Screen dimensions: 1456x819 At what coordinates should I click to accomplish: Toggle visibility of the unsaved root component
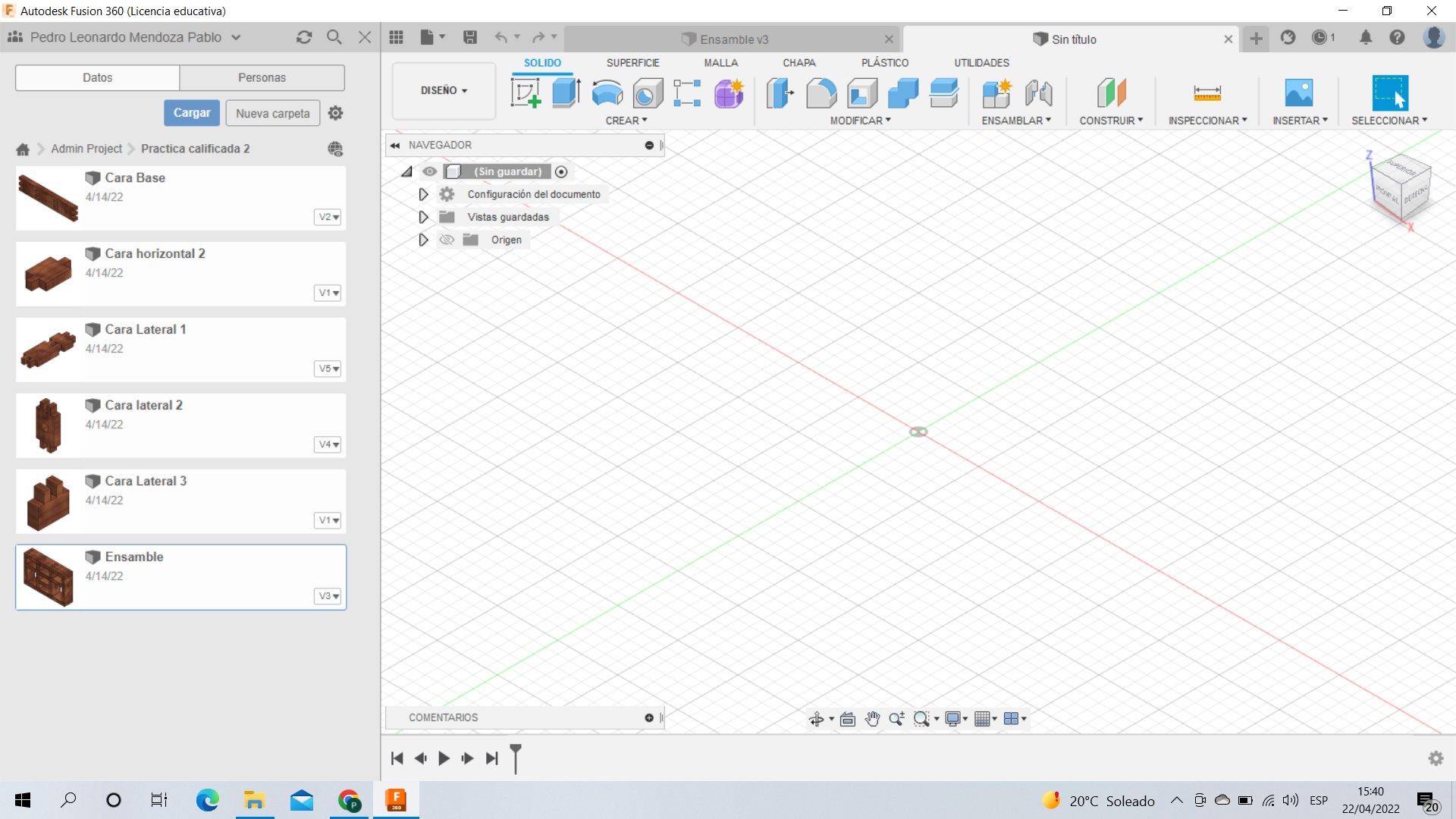pyautogui.click(x=430, y=171)
